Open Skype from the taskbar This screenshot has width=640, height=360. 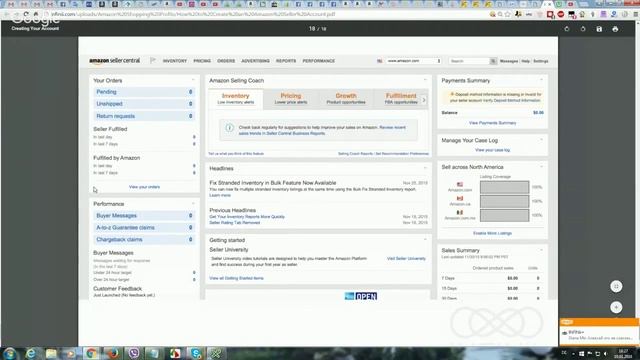(x=196, y=353)
